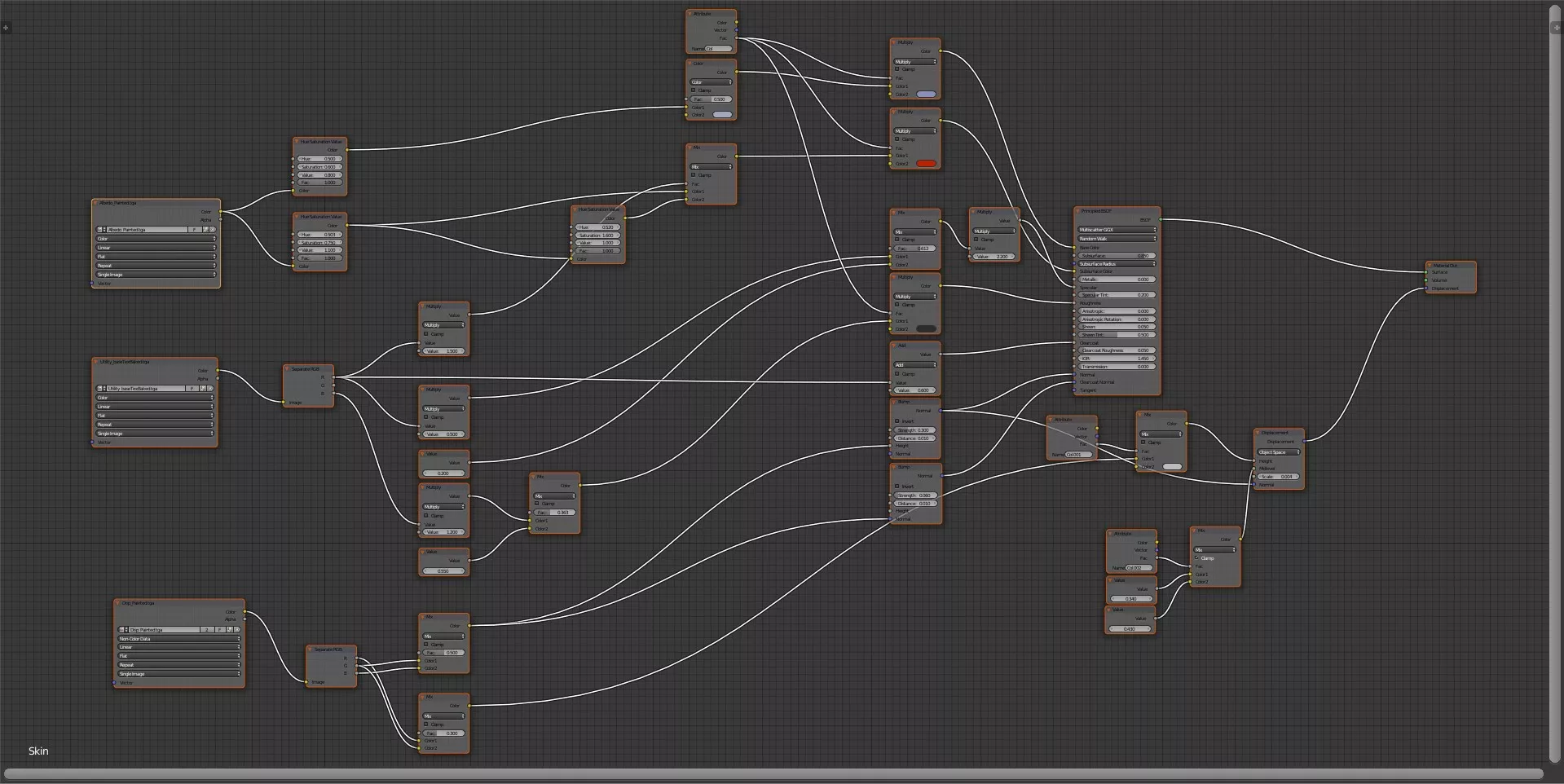Collapse the Displacement node triangle
The width and height of the screenshot is (1564, 784).
1258,433
